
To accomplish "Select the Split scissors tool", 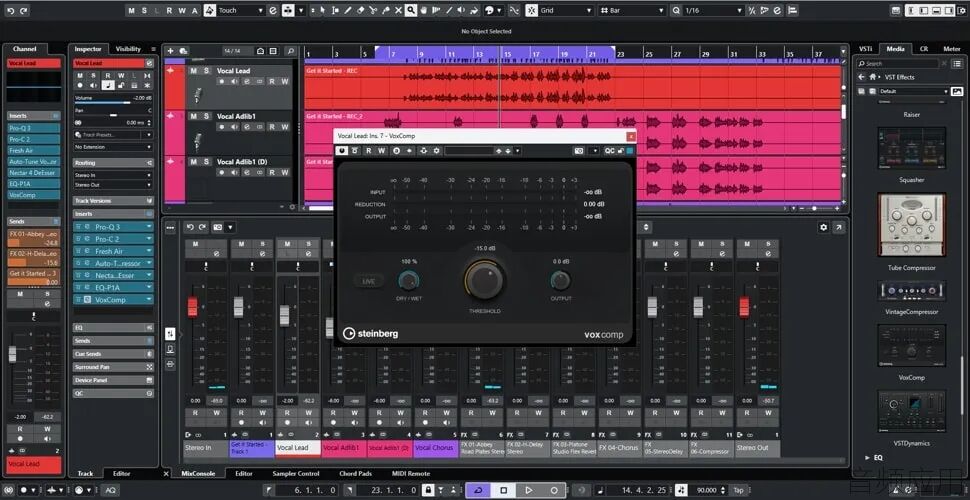I will tap(373, 11).
